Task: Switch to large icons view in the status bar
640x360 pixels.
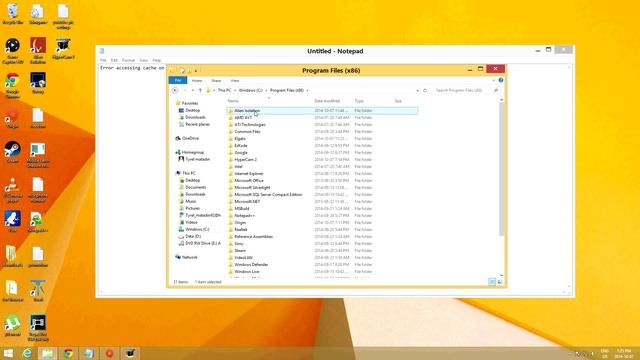Action: tap(500, 282)
